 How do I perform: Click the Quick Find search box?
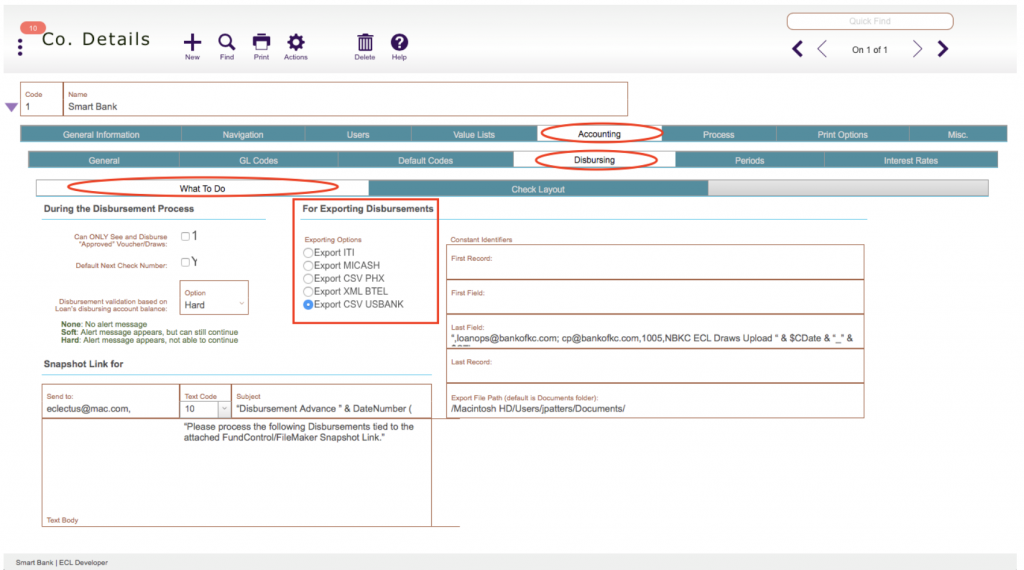point(870,21)
